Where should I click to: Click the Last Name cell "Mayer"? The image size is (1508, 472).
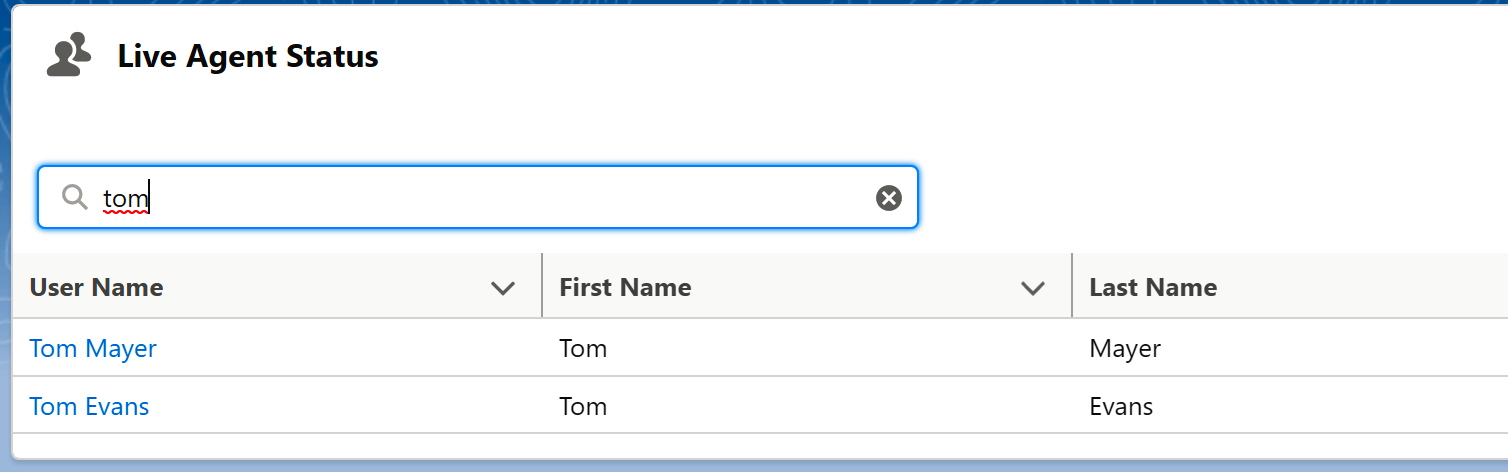point(1125,349)
